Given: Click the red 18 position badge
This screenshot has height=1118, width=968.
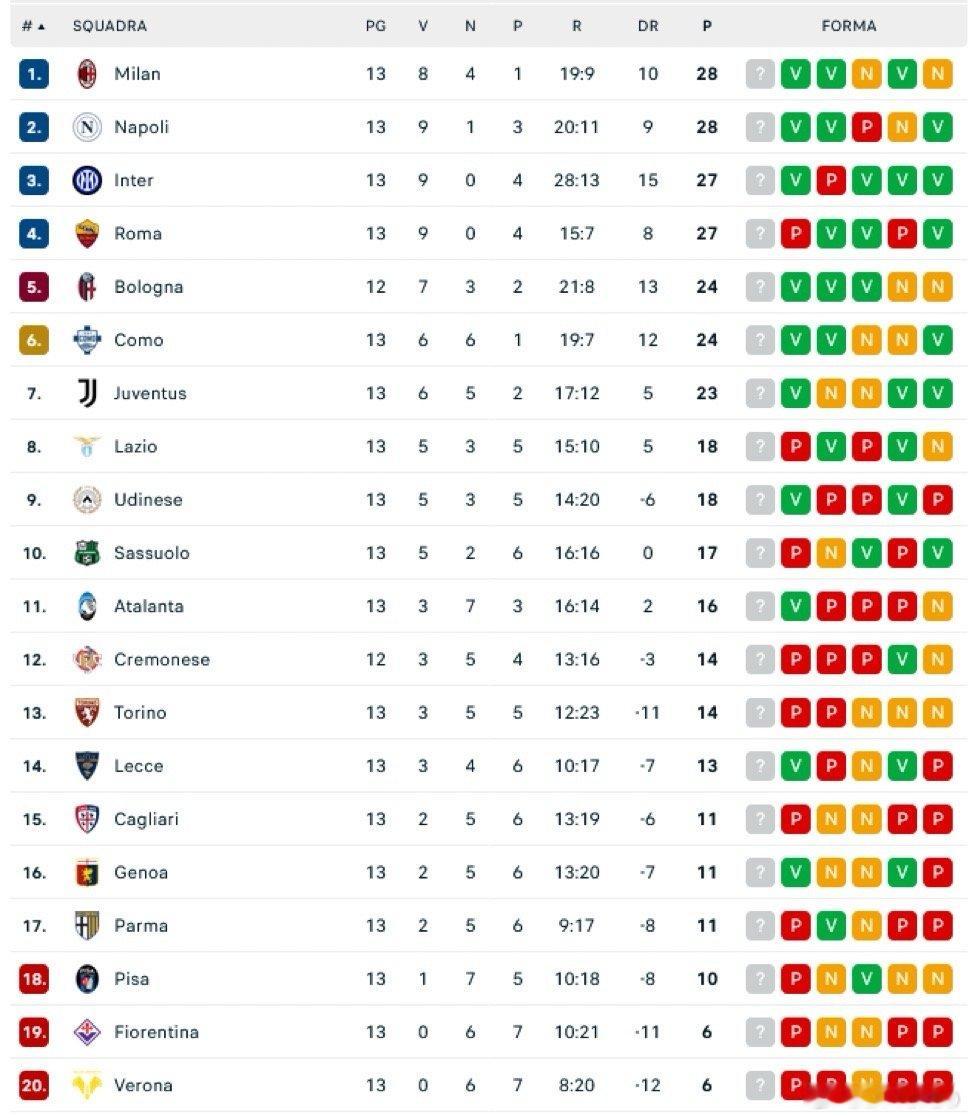Looking at the screenshot, I should point(34,979).
